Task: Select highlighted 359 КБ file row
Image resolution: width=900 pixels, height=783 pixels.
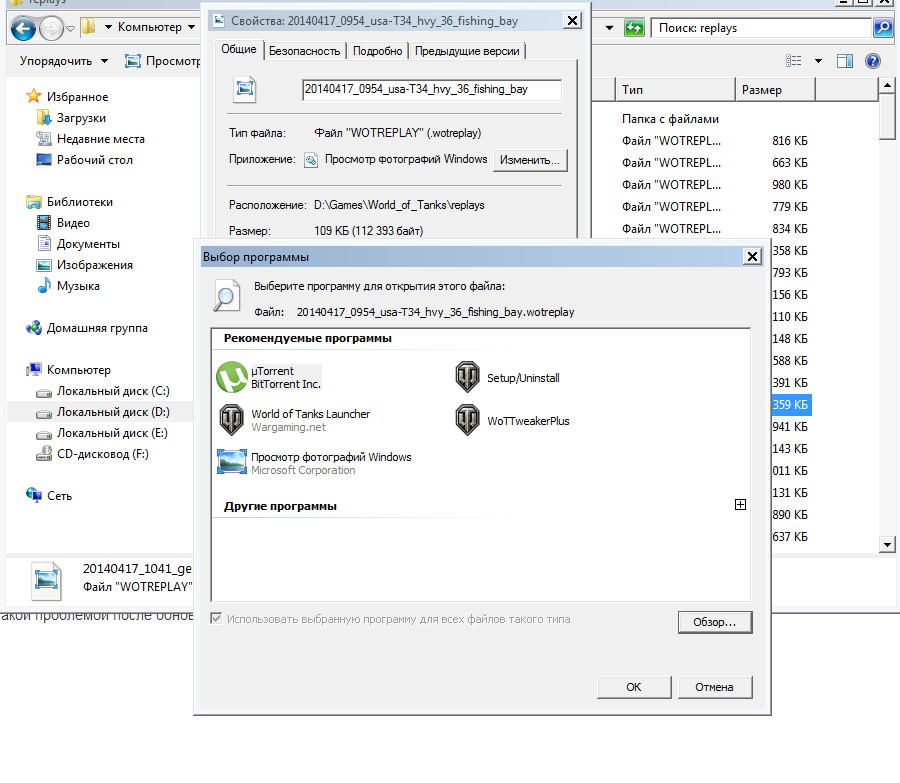Action: (791, 405)
